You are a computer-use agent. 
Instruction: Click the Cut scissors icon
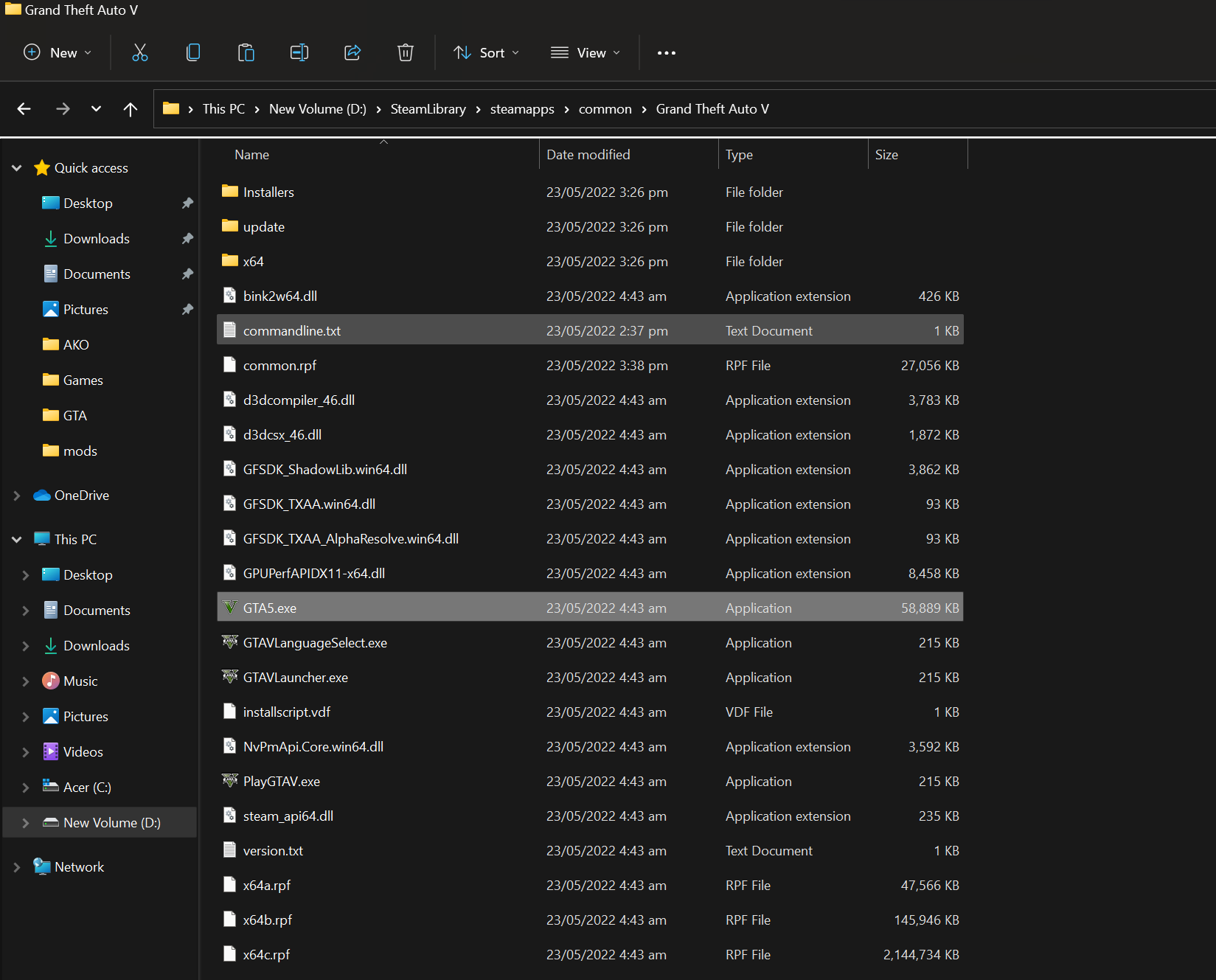click(139, 52)
